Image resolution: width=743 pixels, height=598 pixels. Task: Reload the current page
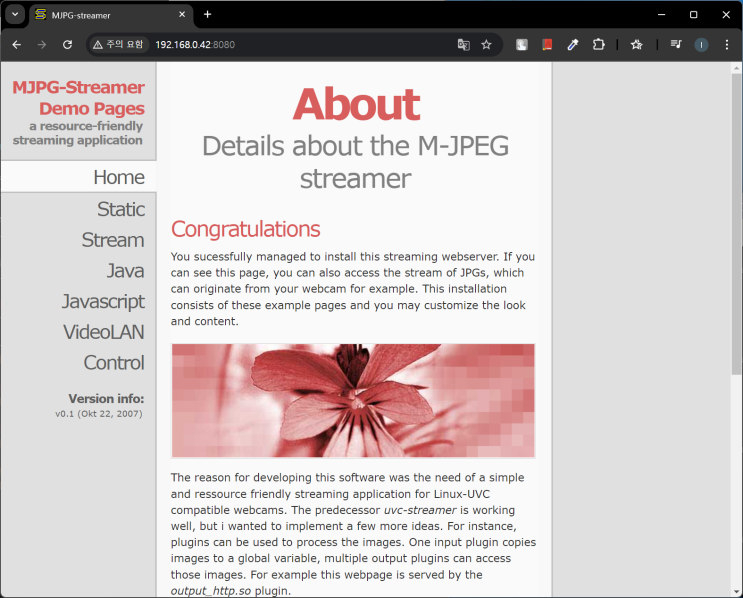(x=67, y=45)
